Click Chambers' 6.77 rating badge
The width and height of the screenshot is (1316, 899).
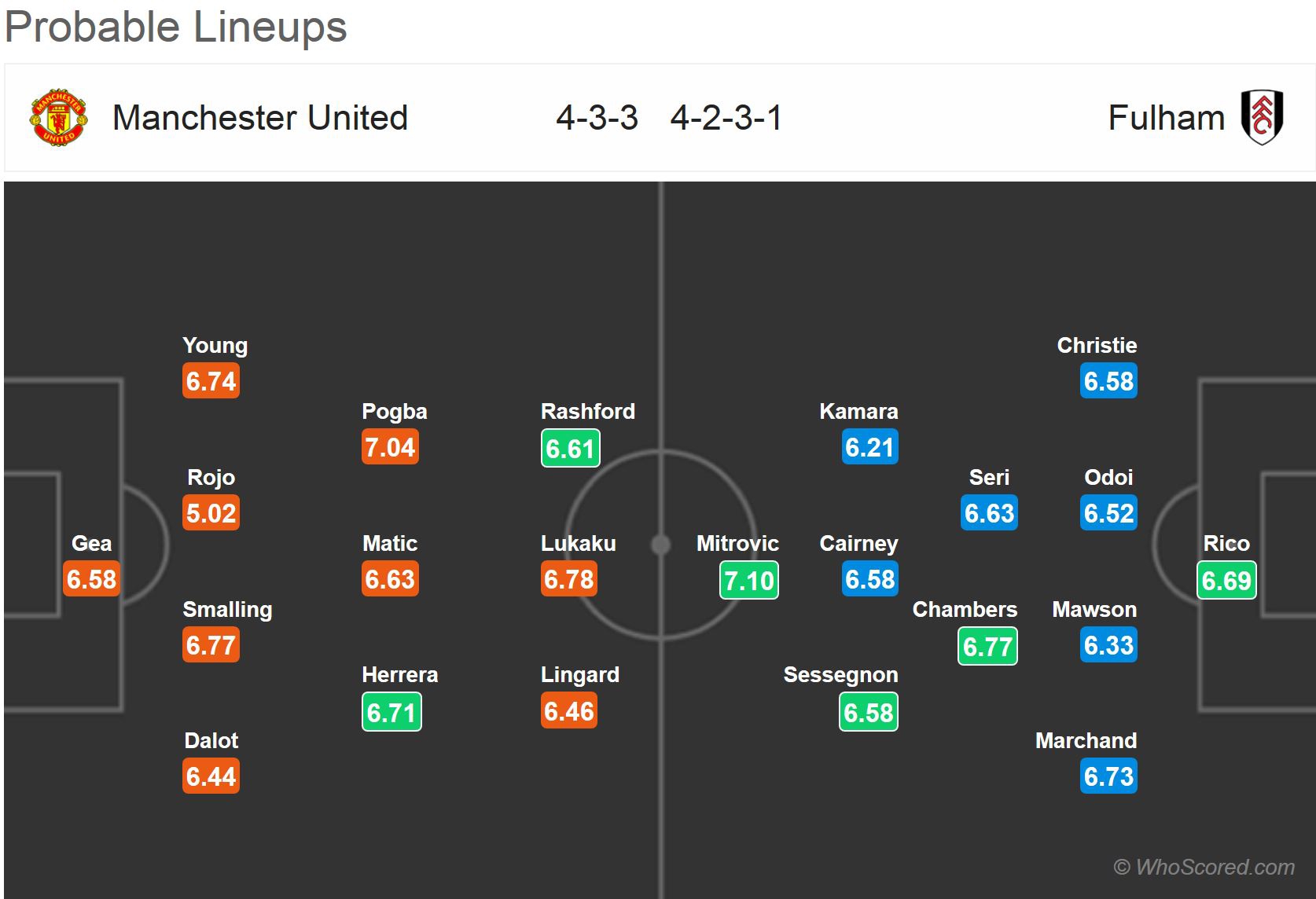(987, 647)
